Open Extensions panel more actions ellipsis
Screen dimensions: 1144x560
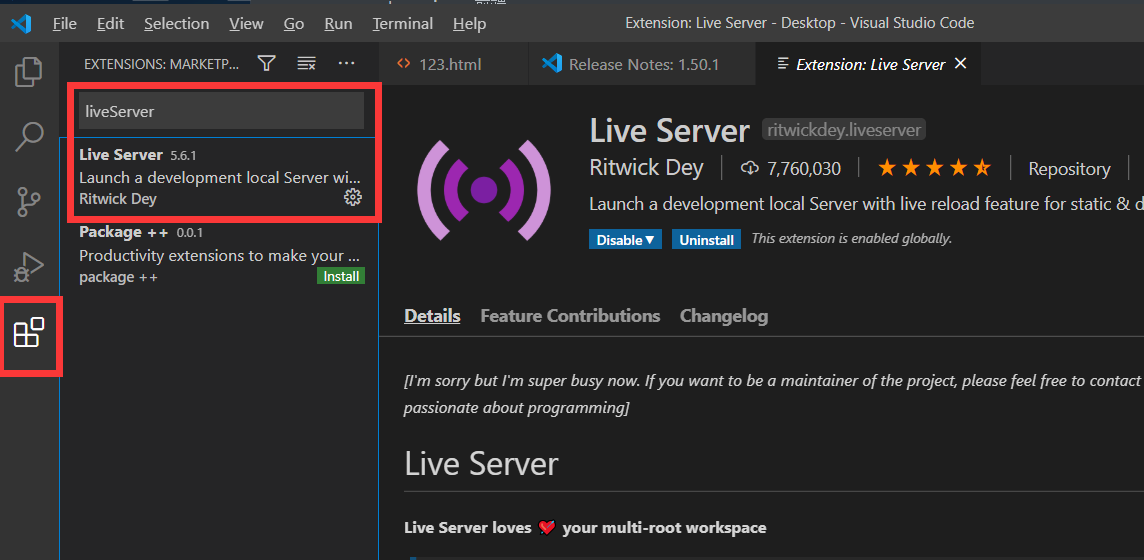(x=347, y=64)
